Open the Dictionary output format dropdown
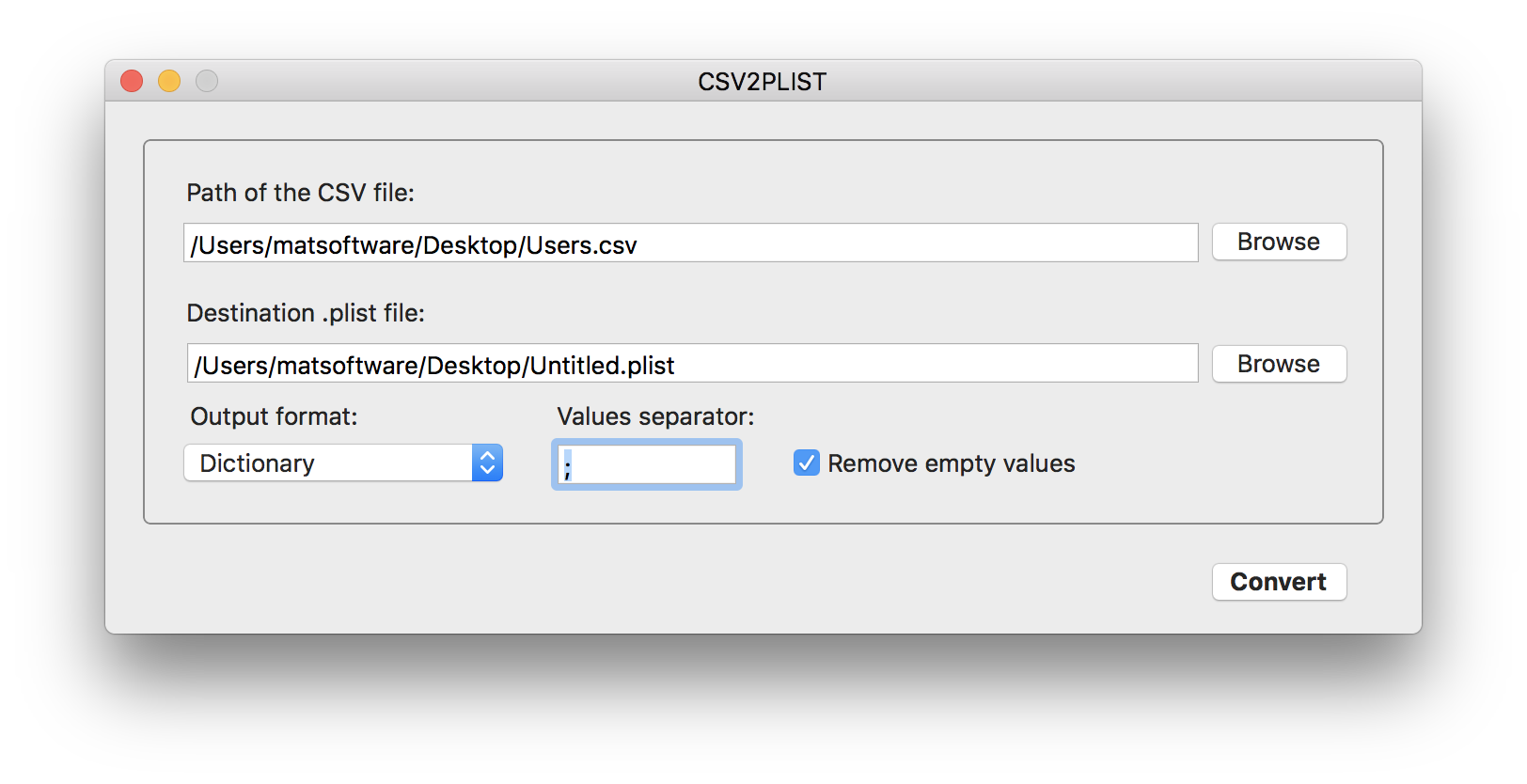 pos(329,463)
